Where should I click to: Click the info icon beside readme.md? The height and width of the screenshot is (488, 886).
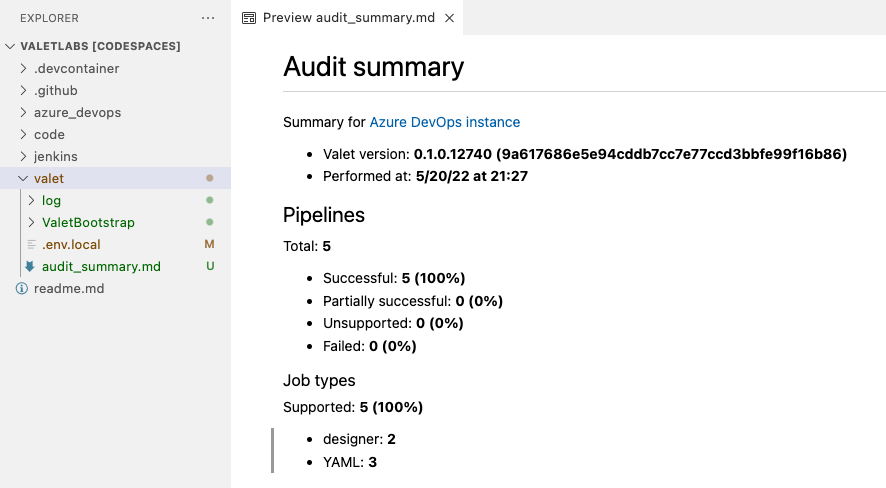click(21, 289)
